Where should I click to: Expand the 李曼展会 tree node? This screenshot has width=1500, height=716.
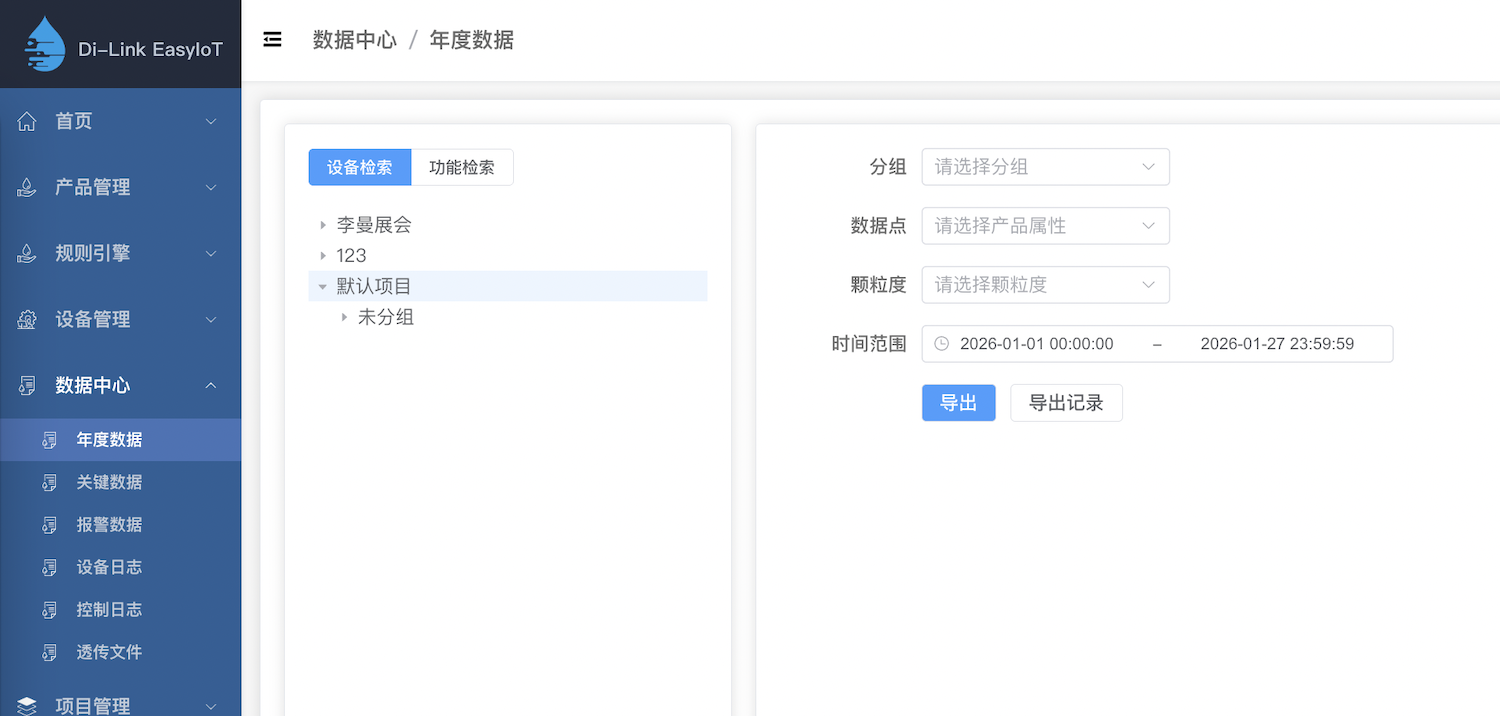click(x=323, y=226)
